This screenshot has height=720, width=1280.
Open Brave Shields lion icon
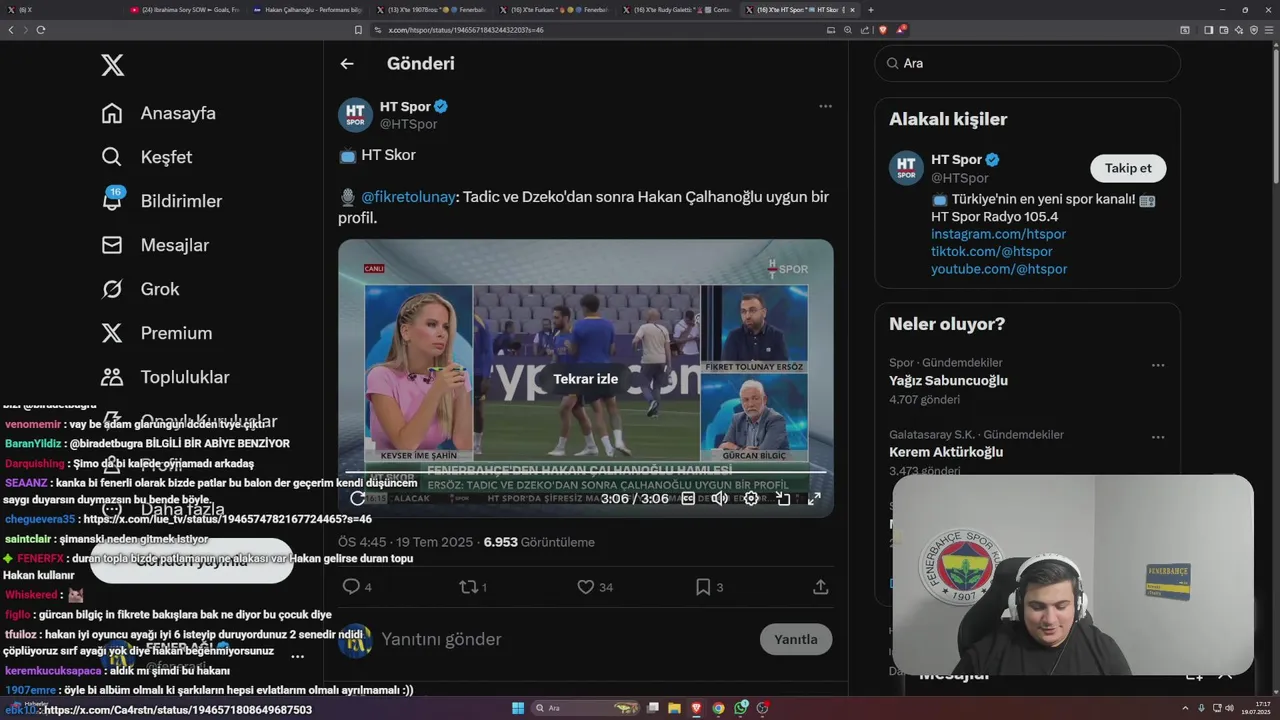883,30
